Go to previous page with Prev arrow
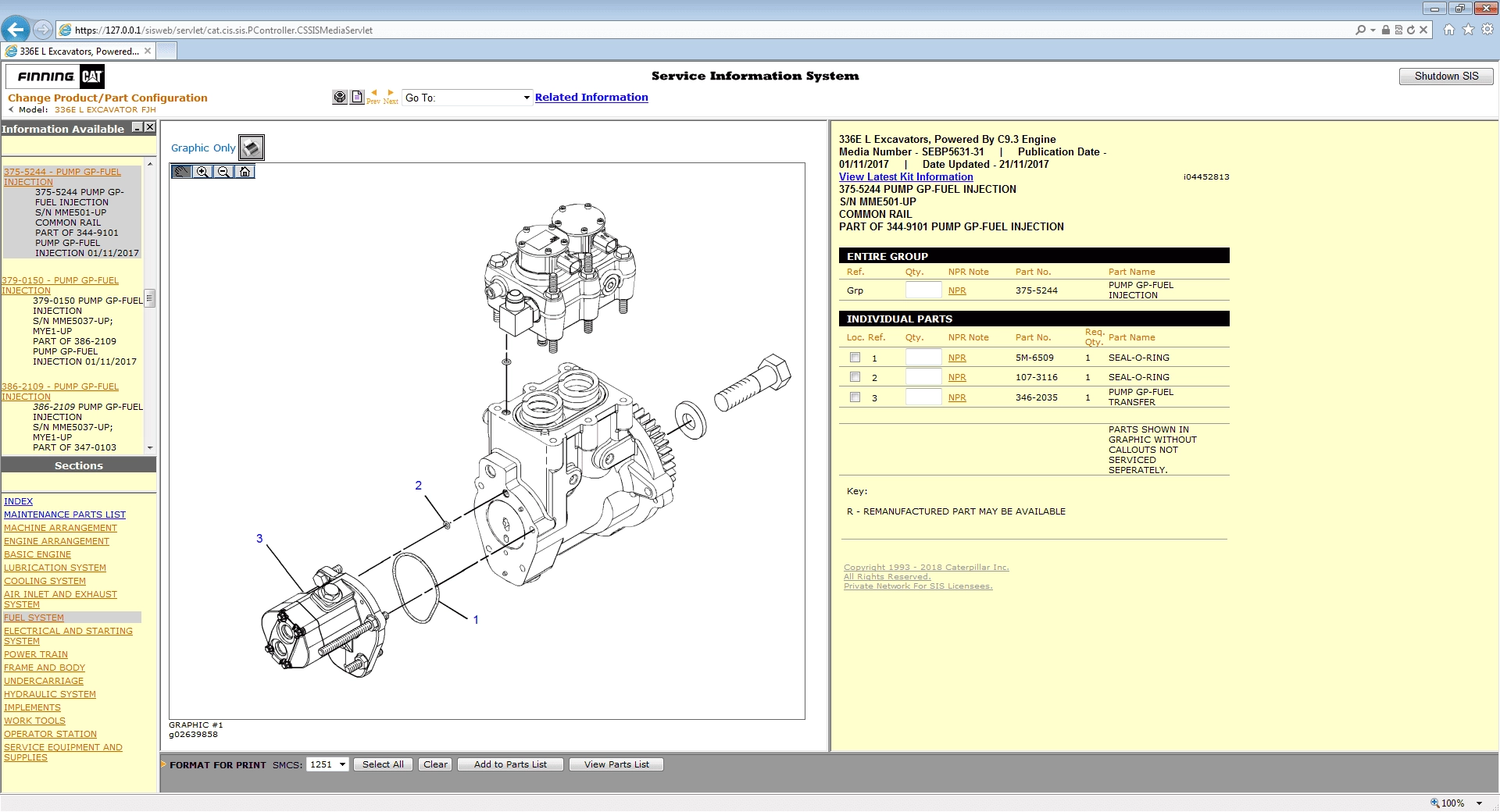 tap(373, 97)
